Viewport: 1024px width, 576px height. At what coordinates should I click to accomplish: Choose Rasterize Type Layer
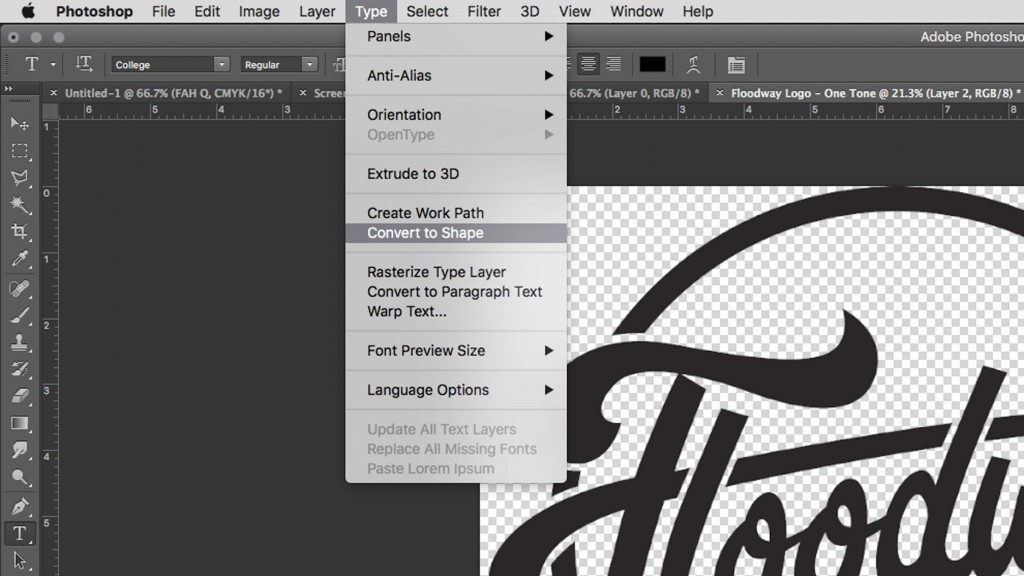456,272
